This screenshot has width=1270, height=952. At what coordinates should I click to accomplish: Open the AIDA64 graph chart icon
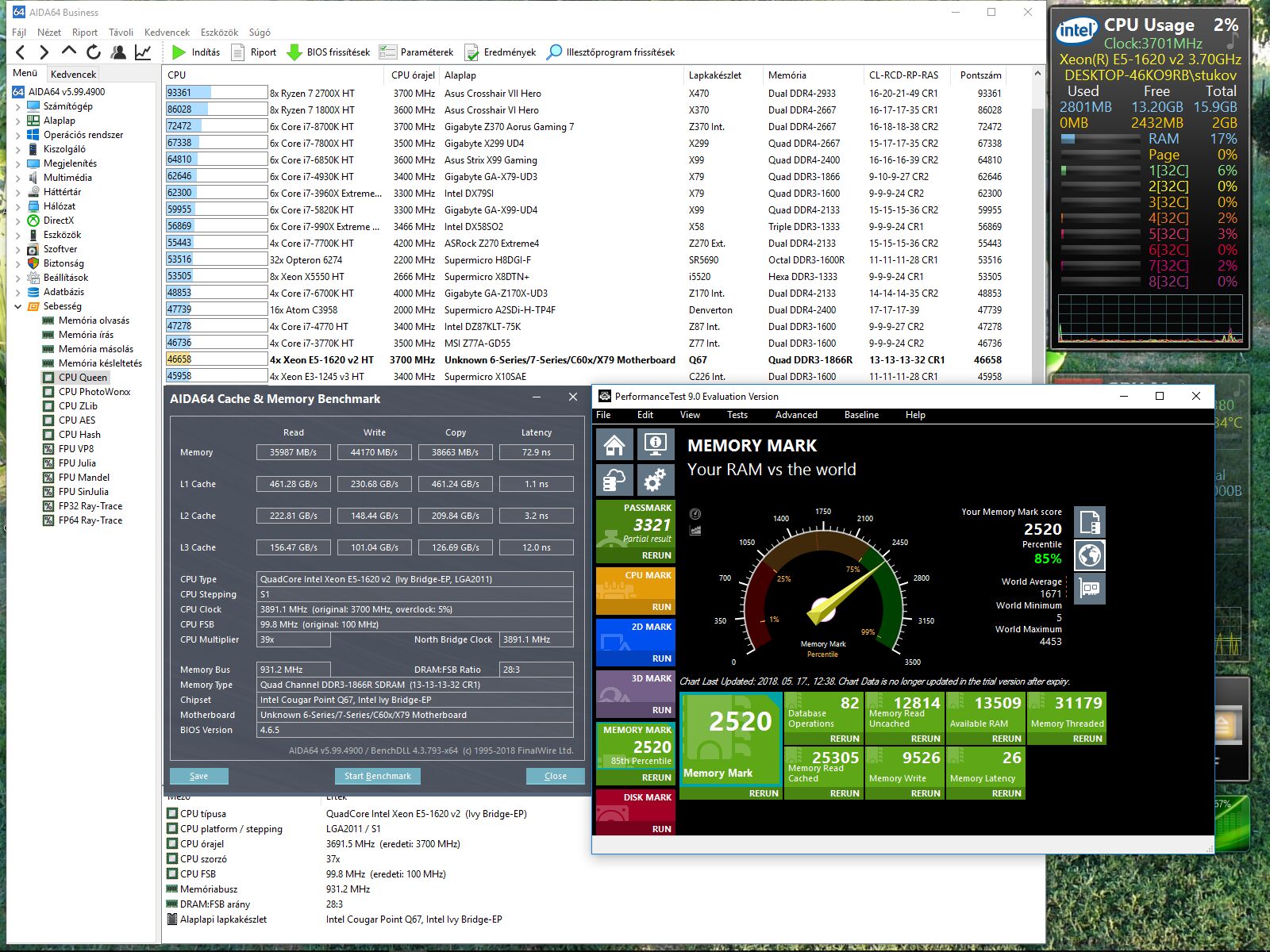(143, 52)
